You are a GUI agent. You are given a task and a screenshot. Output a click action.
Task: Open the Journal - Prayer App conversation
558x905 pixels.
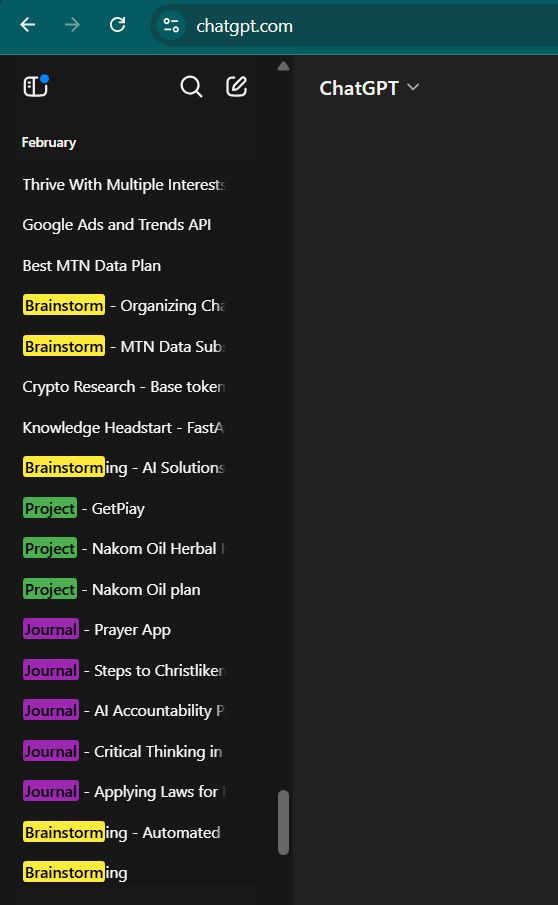pos(123,630)
